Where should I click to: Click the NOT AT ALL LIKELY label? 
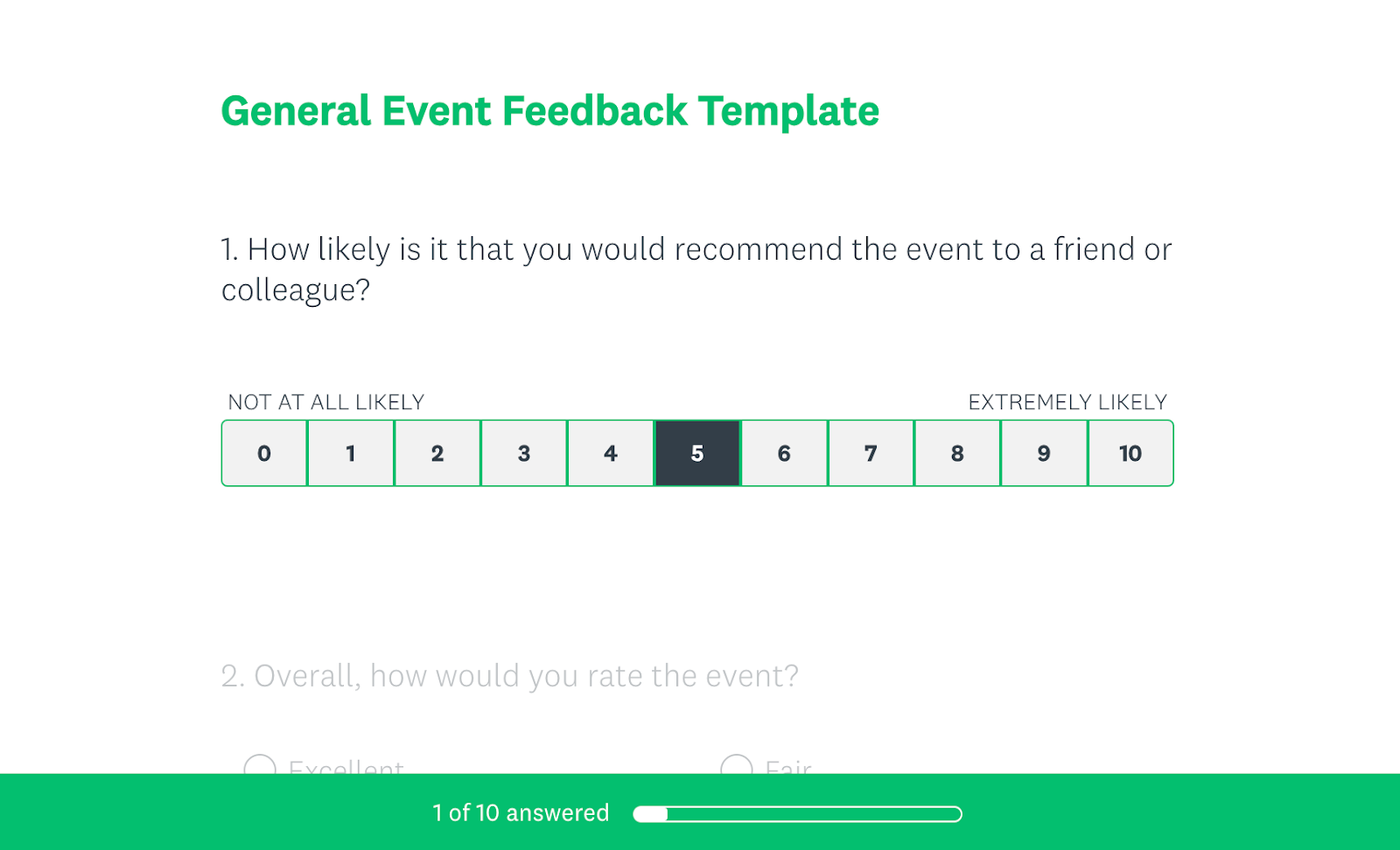(x=325, y=402)
